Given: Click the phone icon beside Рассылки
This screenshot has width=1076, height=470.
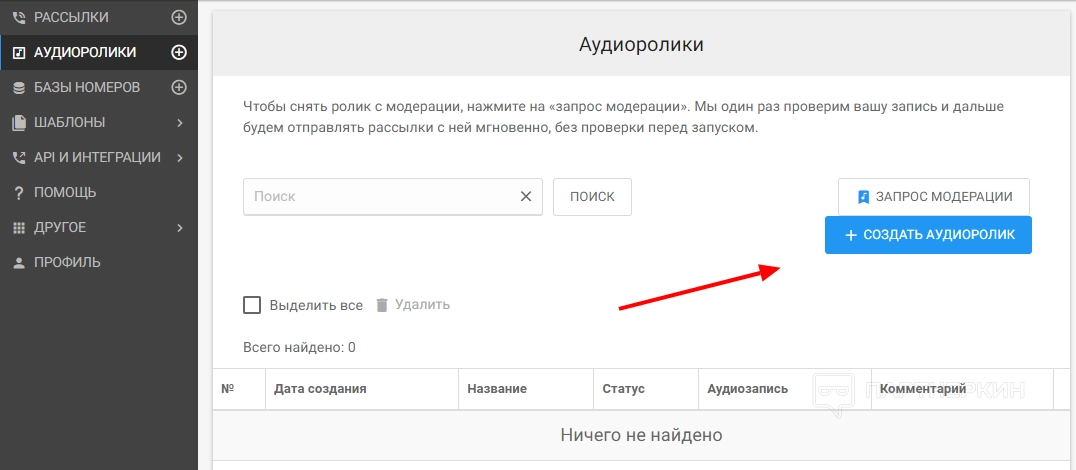Looking at the screenshot, I should (x=19, y=18).
